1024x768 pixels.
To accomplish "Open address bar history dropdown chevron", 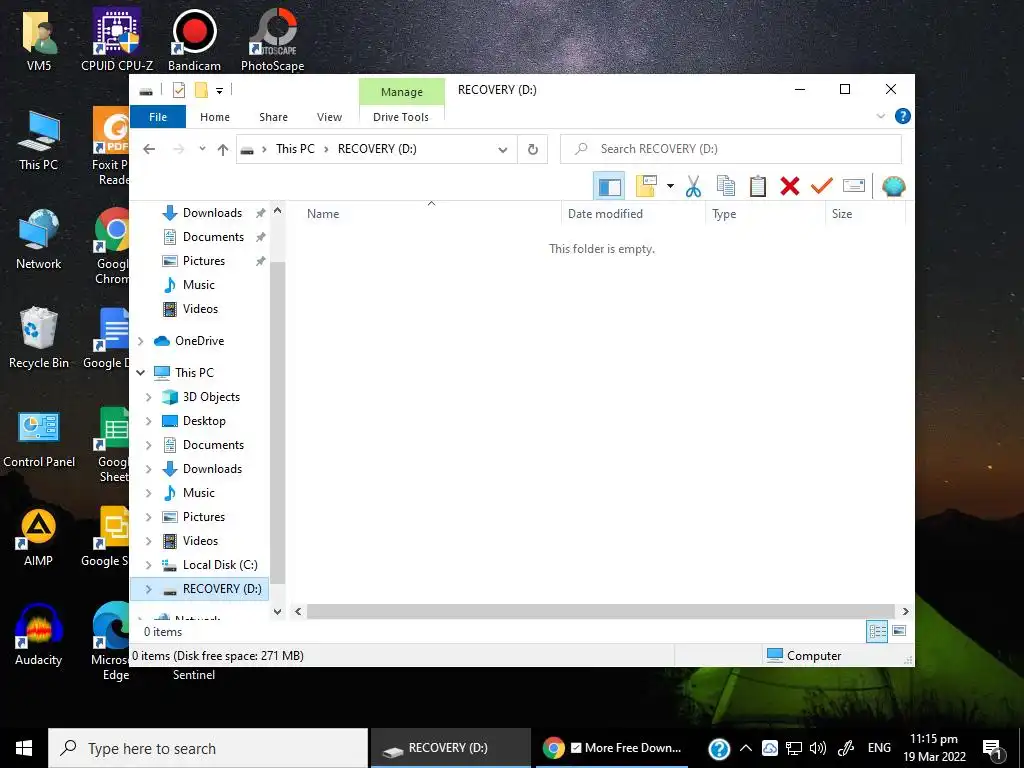I will pos(503,150).
